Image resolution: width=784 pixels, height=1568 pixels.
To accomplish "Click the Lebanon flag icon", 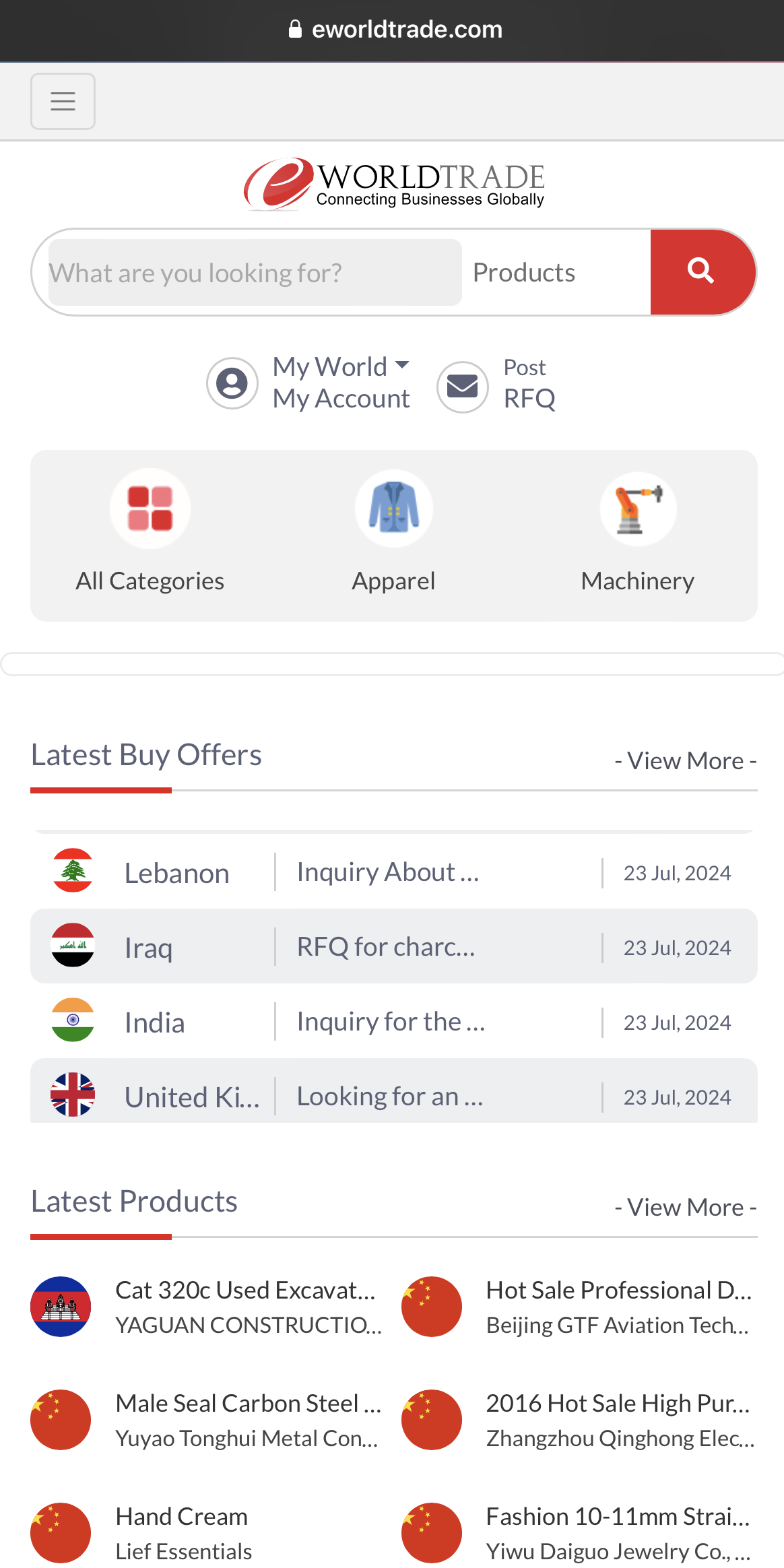I will (x=73, y=870).
